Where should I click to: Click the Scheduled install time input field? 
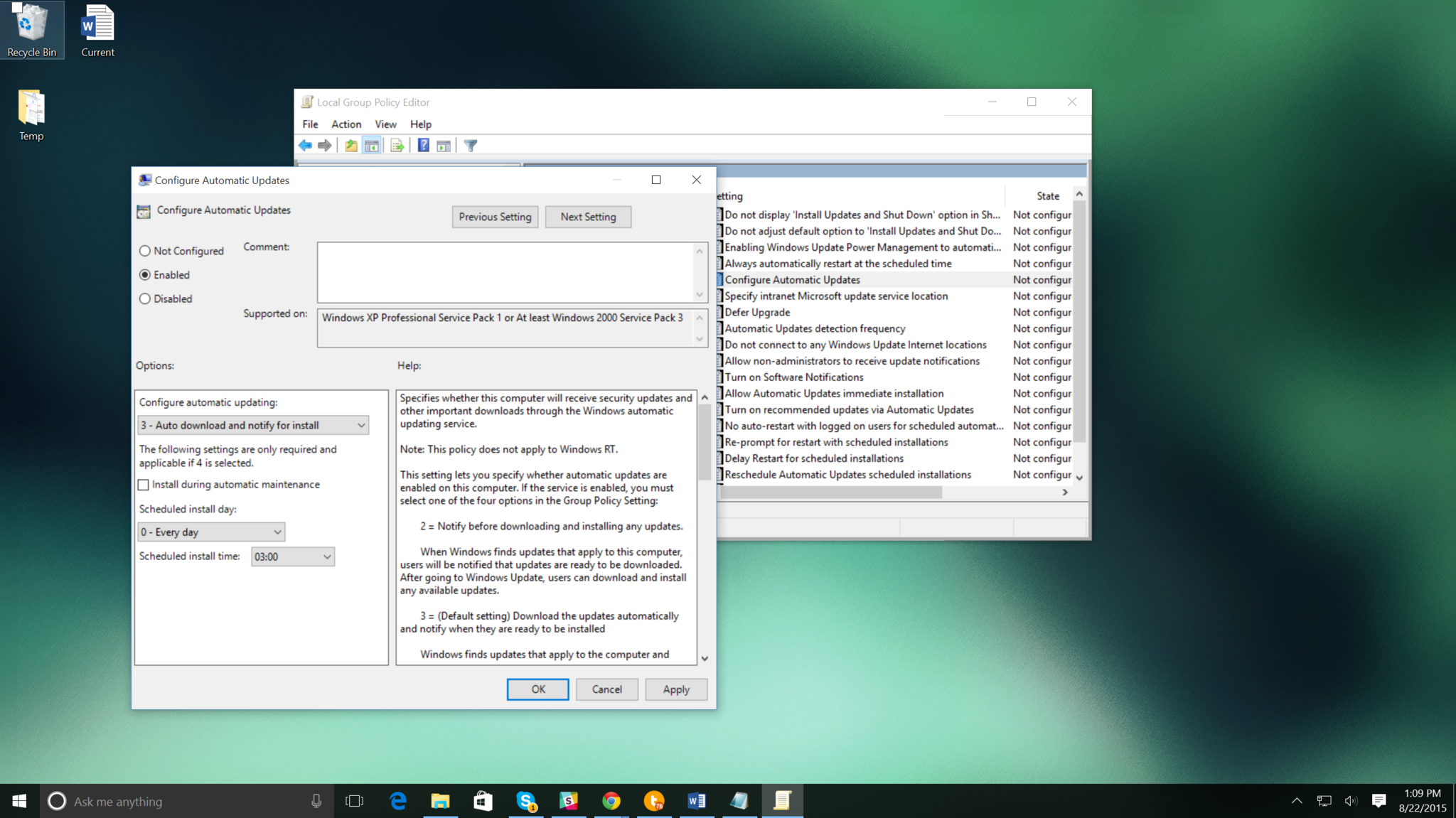coord(290,556)
